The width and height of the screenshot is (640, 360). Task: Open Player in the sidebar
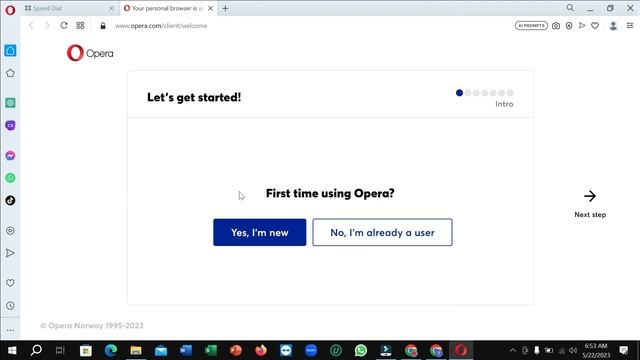pyautogui.click(x=10, y=231)
